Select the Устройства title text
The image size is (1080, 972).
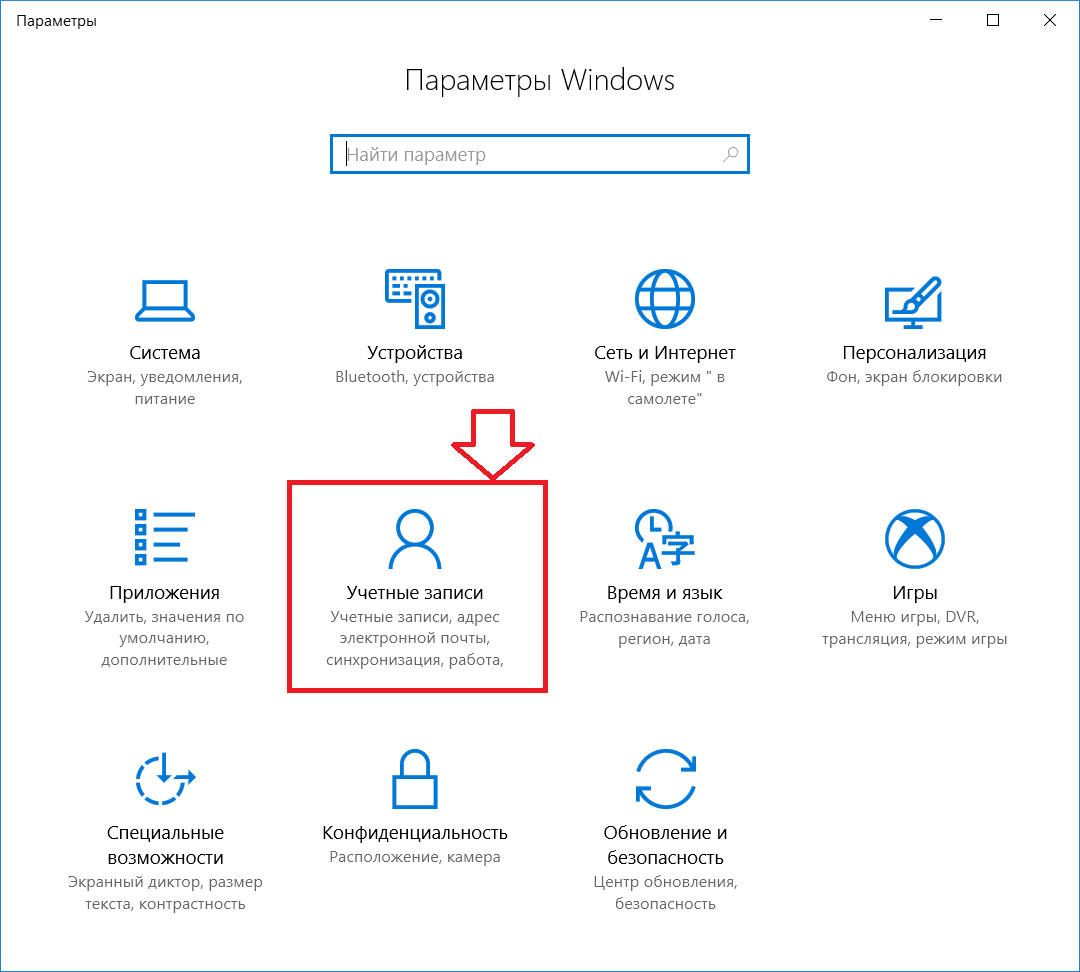pos(415,353)
